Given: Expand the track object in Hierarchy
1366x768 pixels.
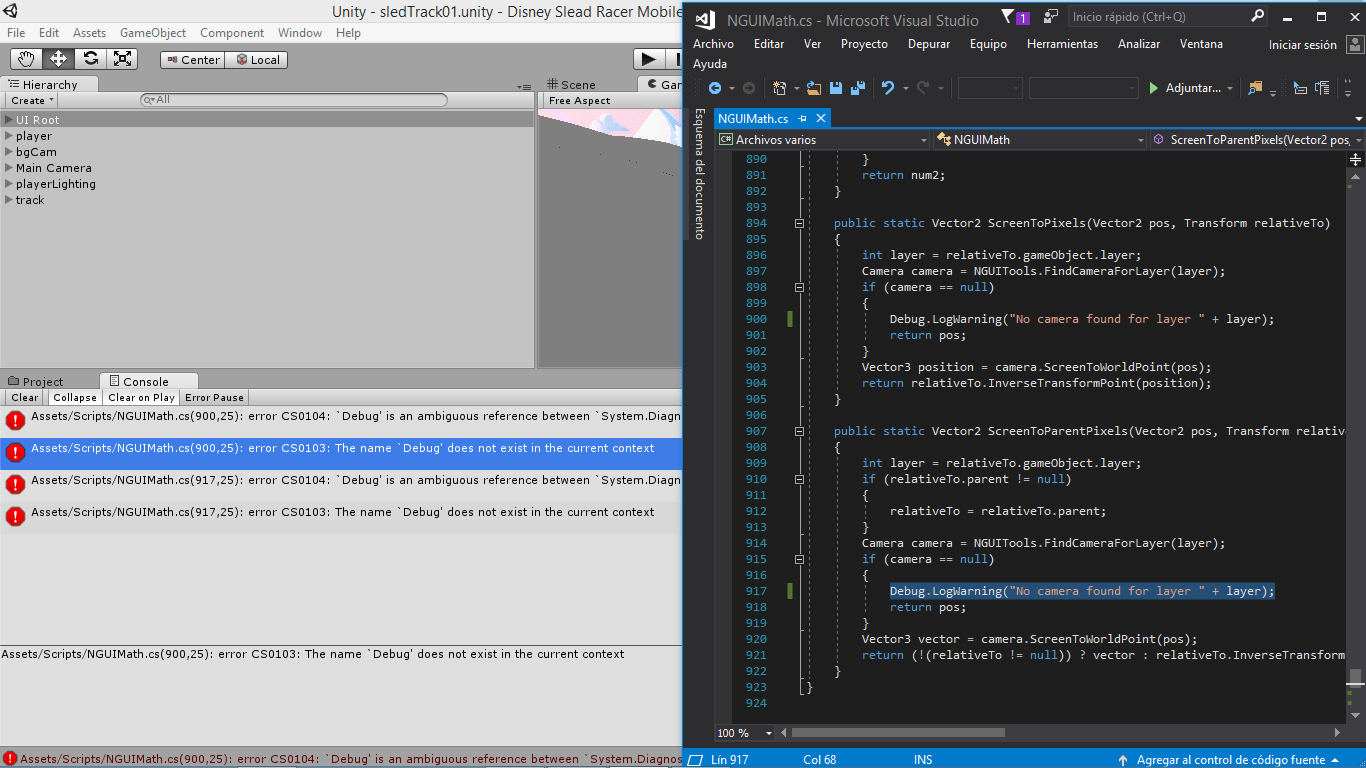Looking at the screenshot, I should pos(10,200).
